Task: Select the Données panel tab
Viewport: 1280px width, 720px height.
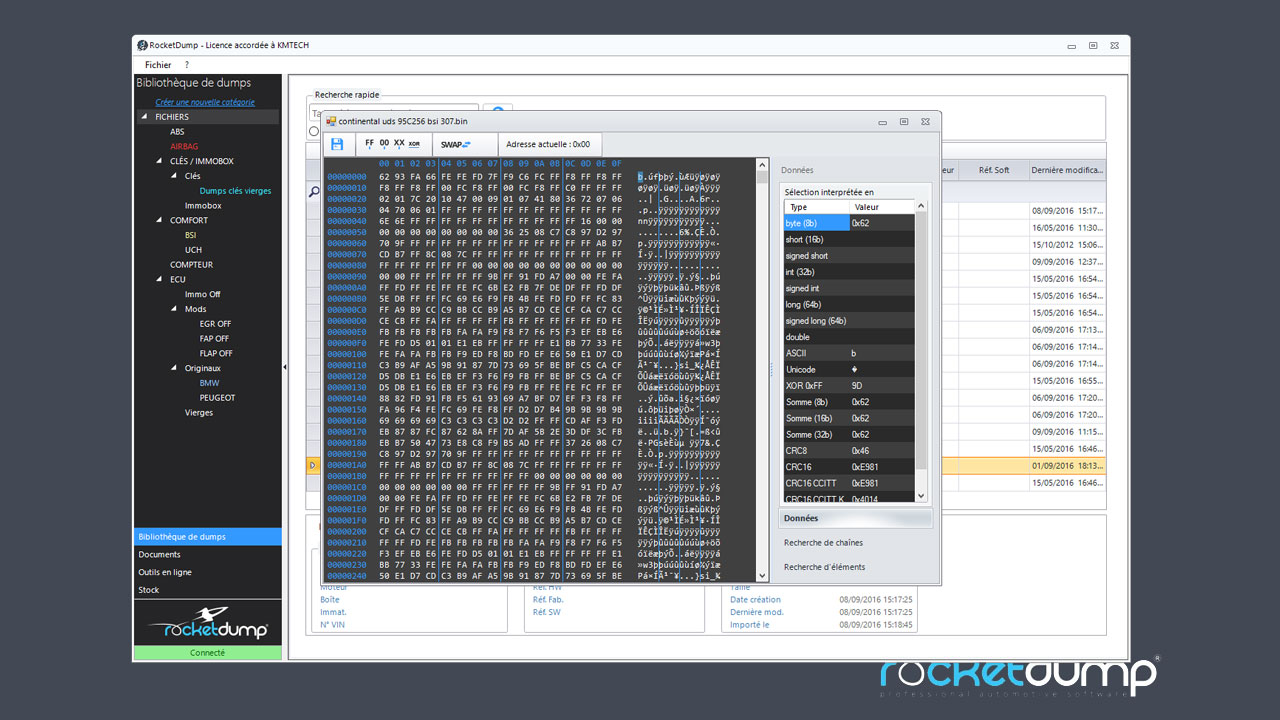Action: [855, 519]
